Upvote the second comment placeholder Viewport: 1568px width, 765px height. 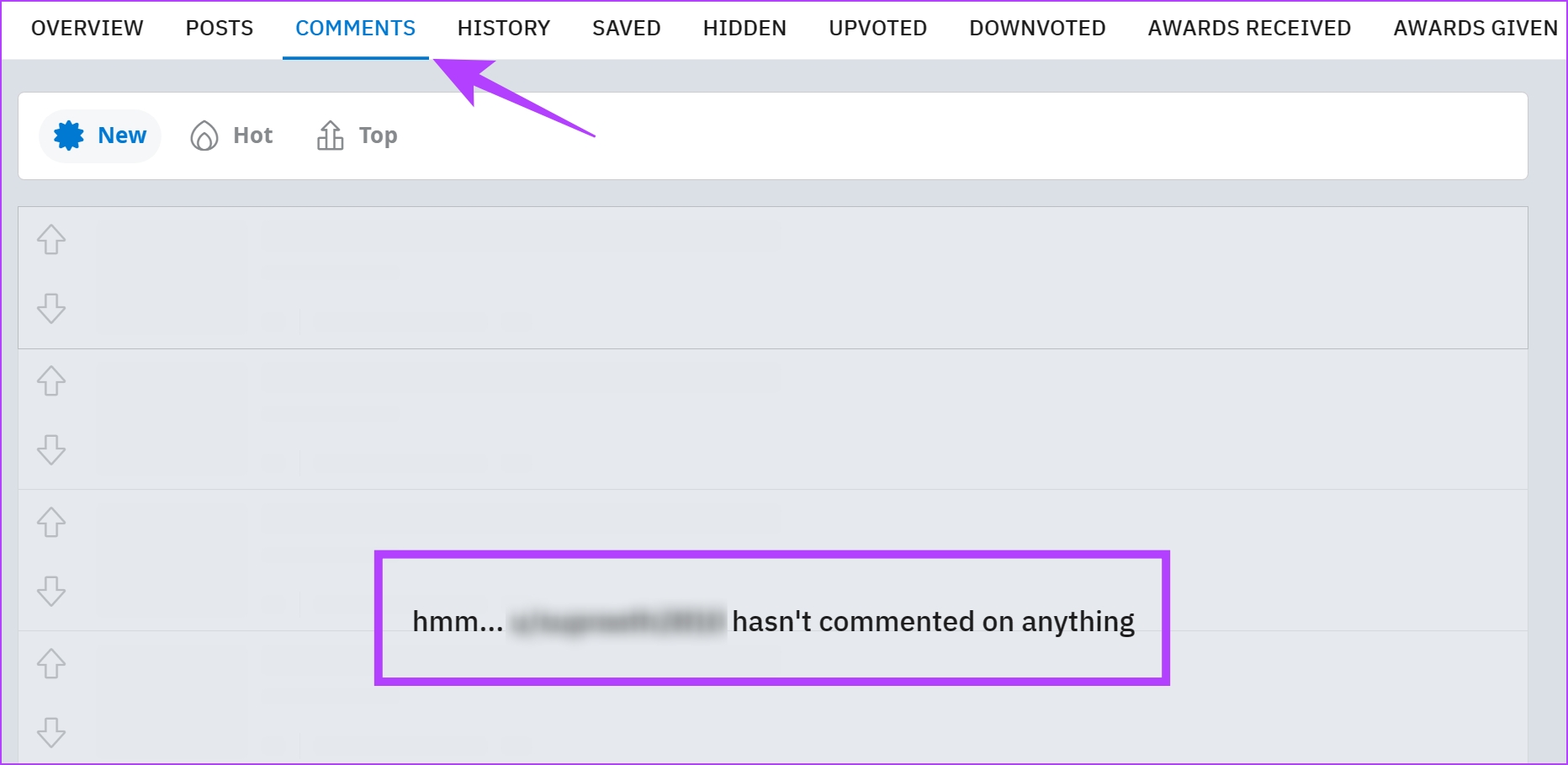pyautogui.click(x=51, y=381)
